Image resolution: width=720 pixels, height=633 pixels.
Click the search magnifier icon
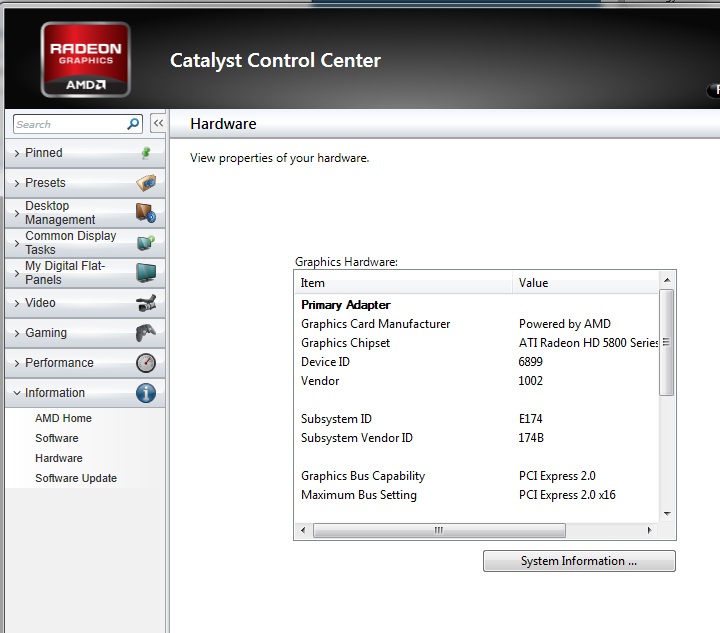(x=133, y=124)
